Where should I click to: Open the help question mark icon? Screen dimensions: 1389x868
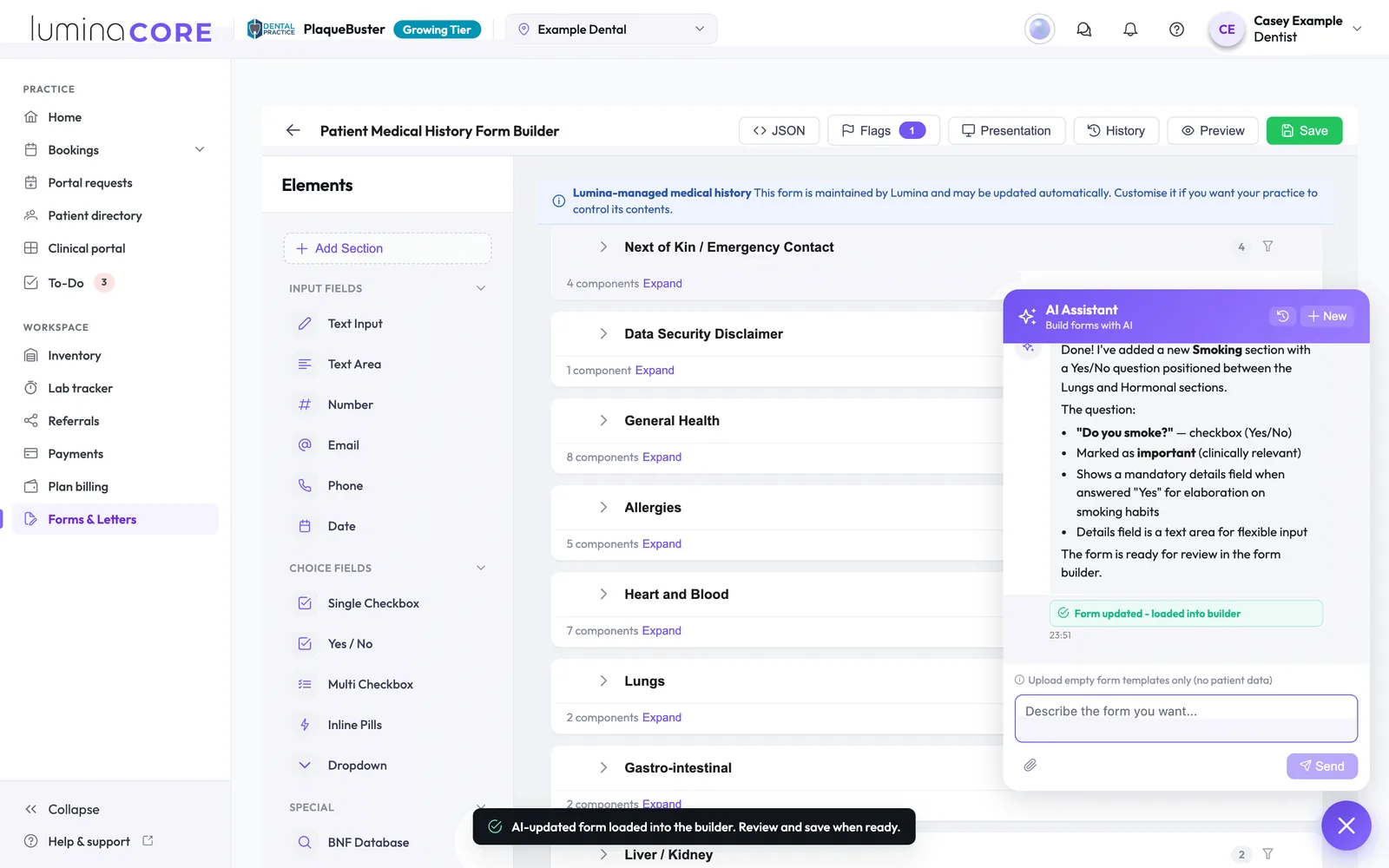coord(1176,30)
